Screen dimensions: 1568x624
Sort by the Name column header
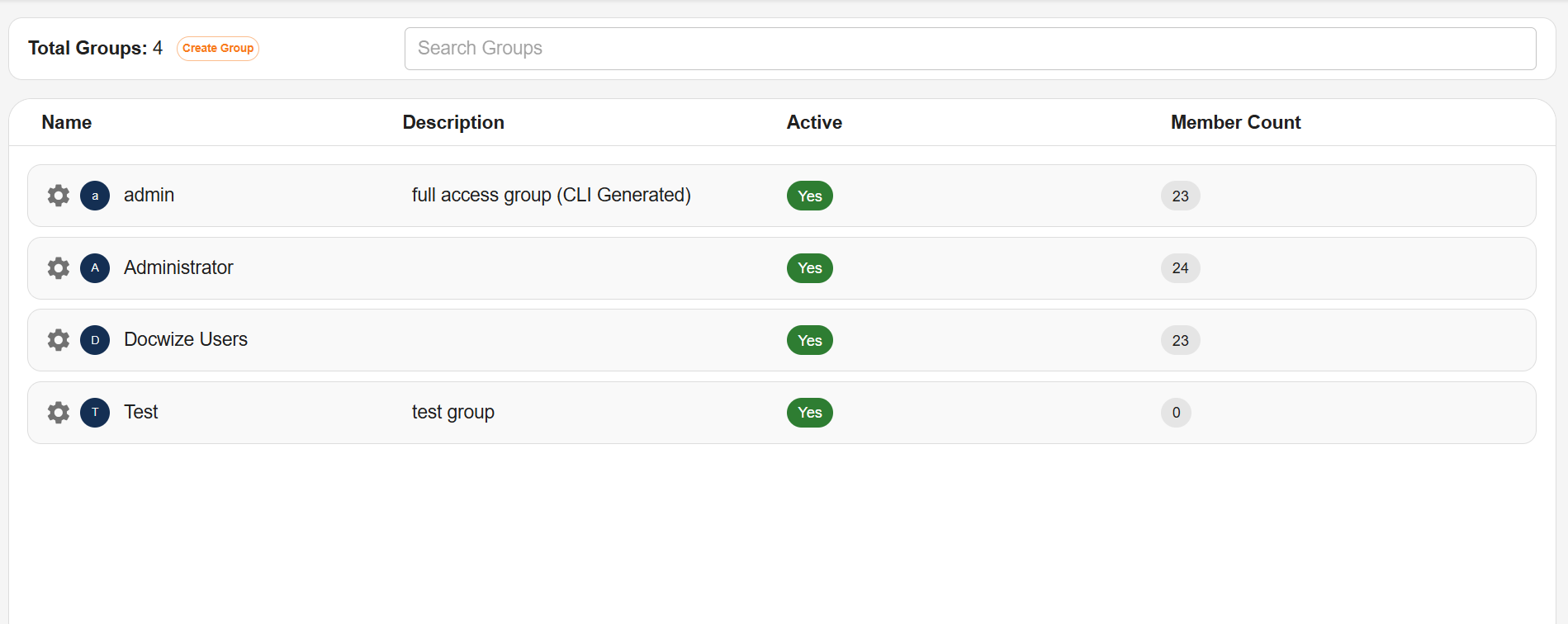[x=67, y=122]
